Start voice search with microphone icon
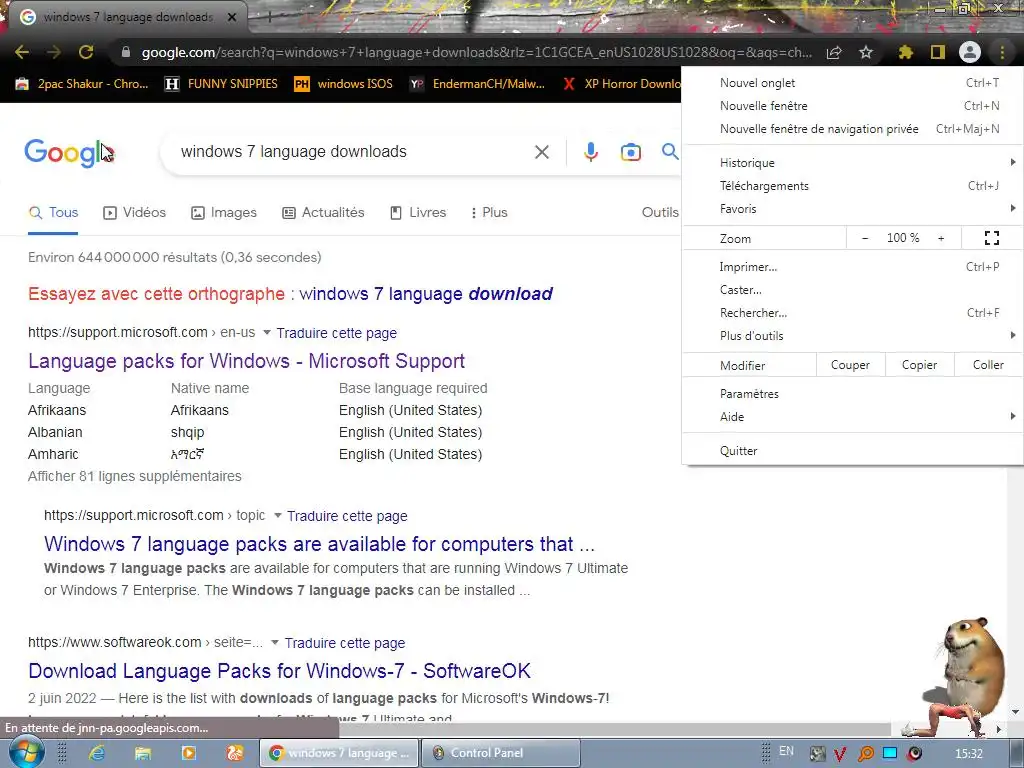The width and height of the screenshot is (1024, 768). pyautogui.click(x=590, y=152)
